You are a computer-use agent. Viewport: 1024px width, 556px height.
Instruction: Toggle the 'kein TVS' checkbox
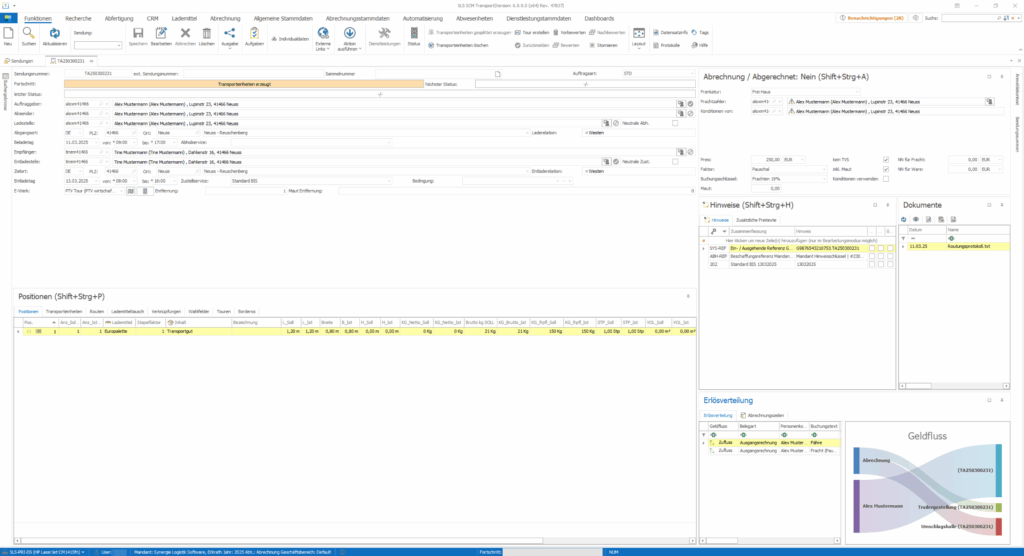point(886,159)
